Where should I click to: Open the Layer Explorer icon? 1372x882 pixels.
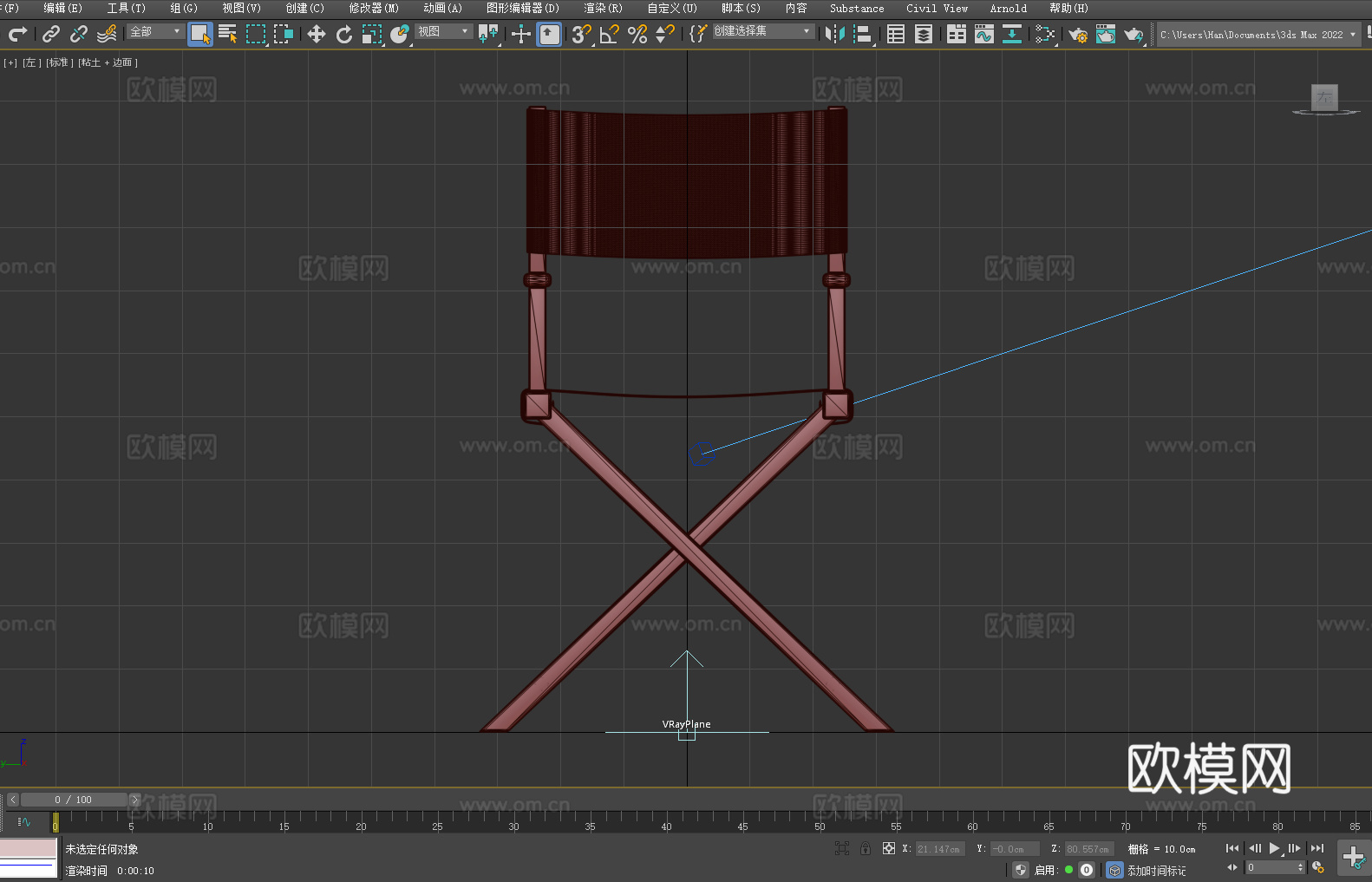(x=924, y=34)
